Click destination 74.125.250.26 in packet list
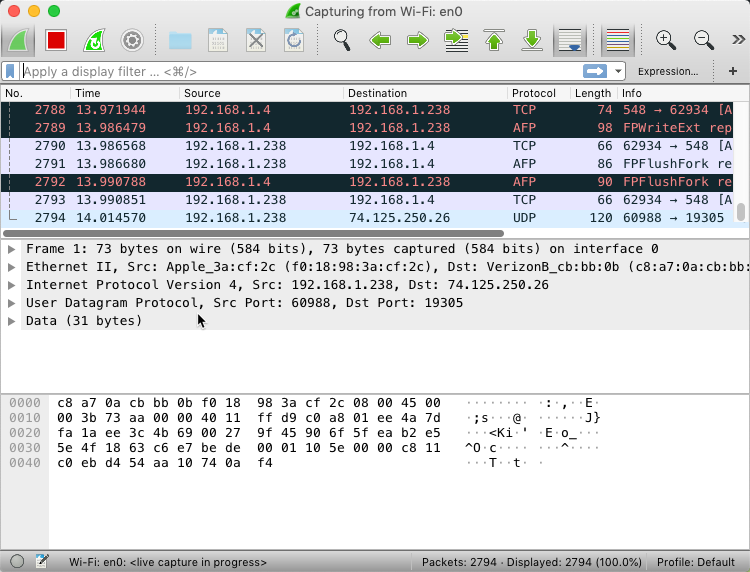 [x=399, y=218]
